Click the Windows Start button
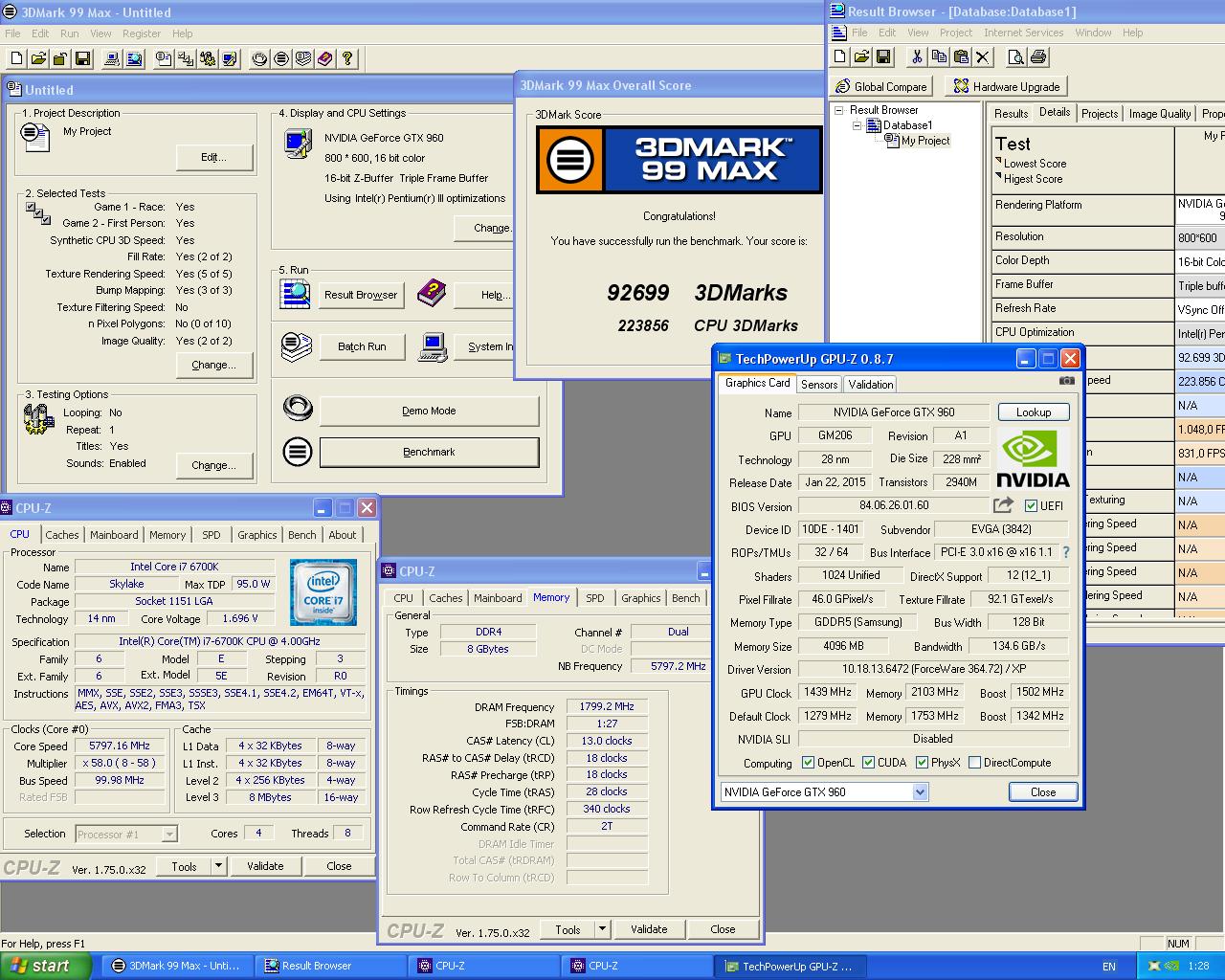 pyautogui.click(x=45, y=966)
